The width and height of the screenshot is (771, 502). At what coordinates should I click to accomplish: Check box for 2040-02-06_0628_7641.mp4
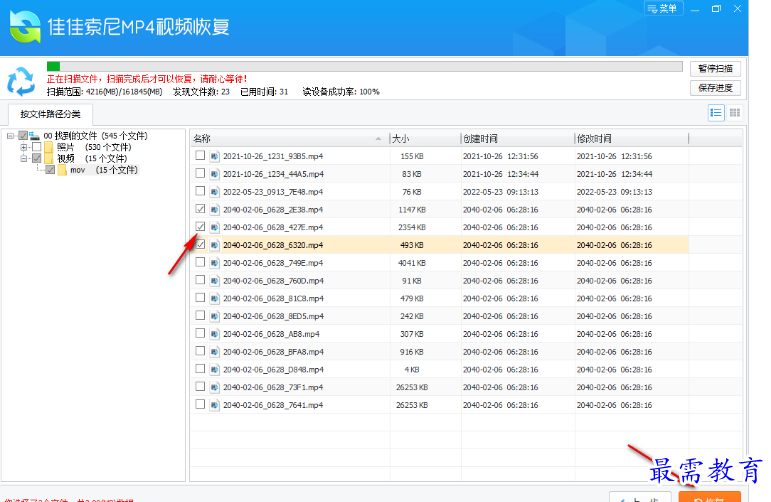tap(200, 404)
